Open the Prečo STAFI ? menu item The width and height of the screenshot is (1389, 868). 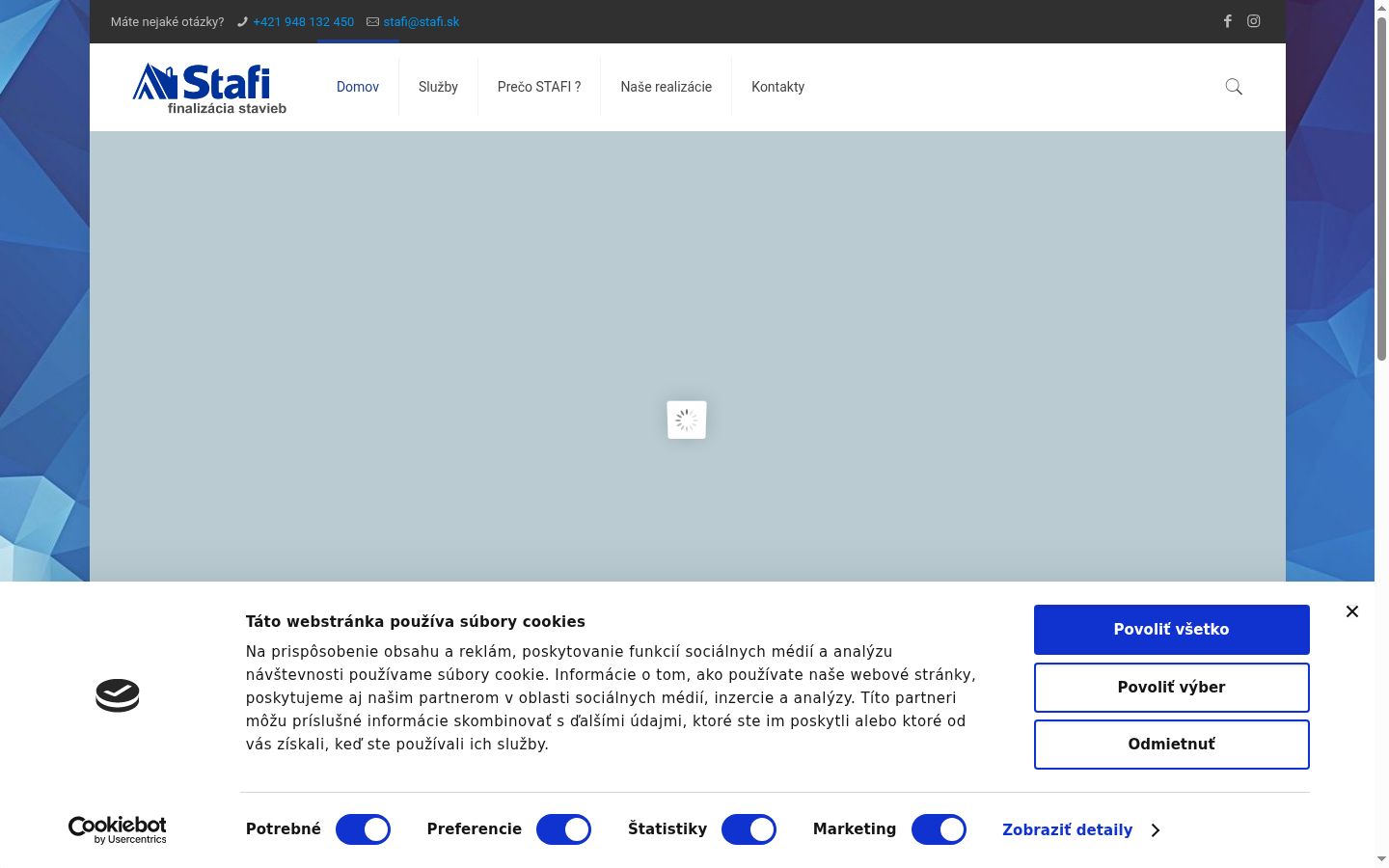click(539, 87)
